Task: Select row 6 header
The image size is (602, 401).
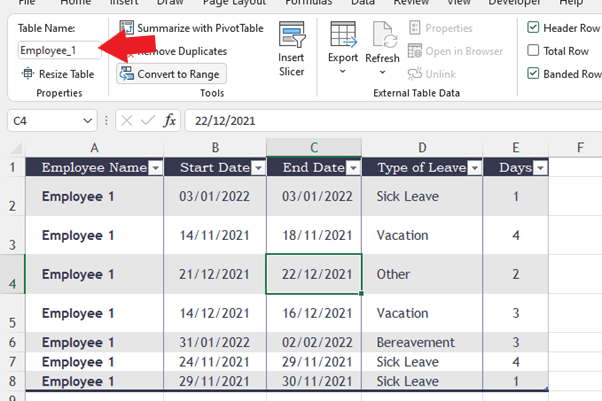Action: click(x=12, y=342)
